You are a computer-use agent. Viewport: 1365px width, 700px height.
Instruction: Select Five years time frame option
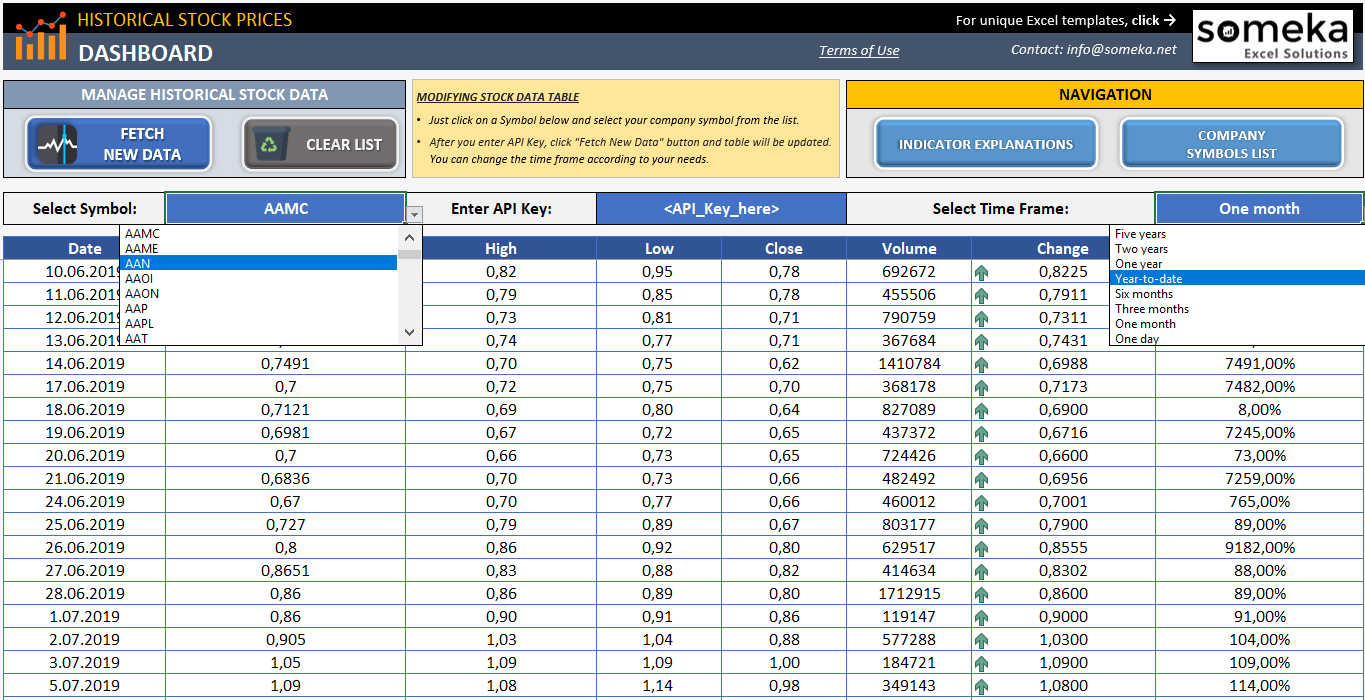pyautogui.click(x=1238, y=234)
